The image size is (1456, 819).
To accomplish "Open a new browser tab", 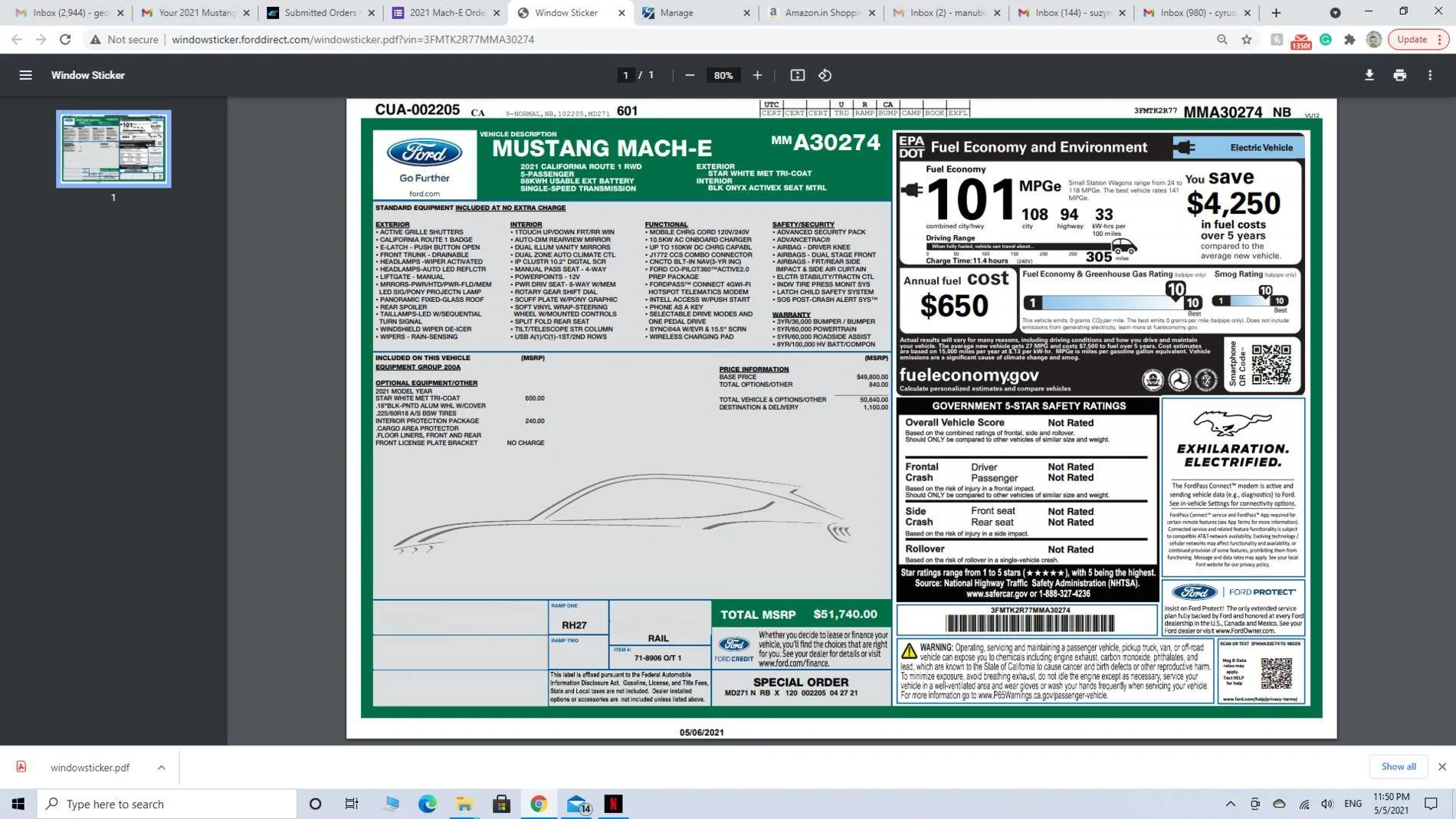I will coord(1276,12).
